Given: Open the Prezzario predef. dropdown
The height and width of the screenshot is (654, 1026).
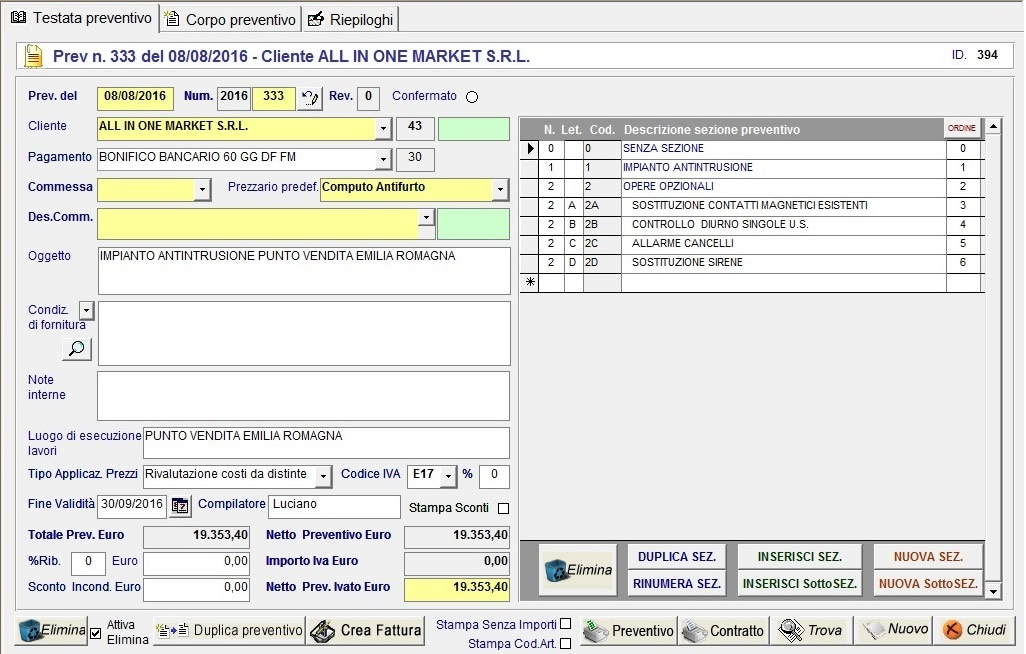Looking at the screenshot, I should (x=500, y=189).
